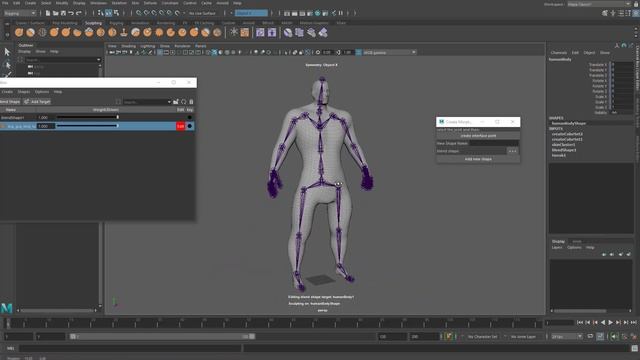Click the "<<<" button beside blend shape field
Image resolution: width=640 pixels, height=360 pixels.
click(513, 151)
